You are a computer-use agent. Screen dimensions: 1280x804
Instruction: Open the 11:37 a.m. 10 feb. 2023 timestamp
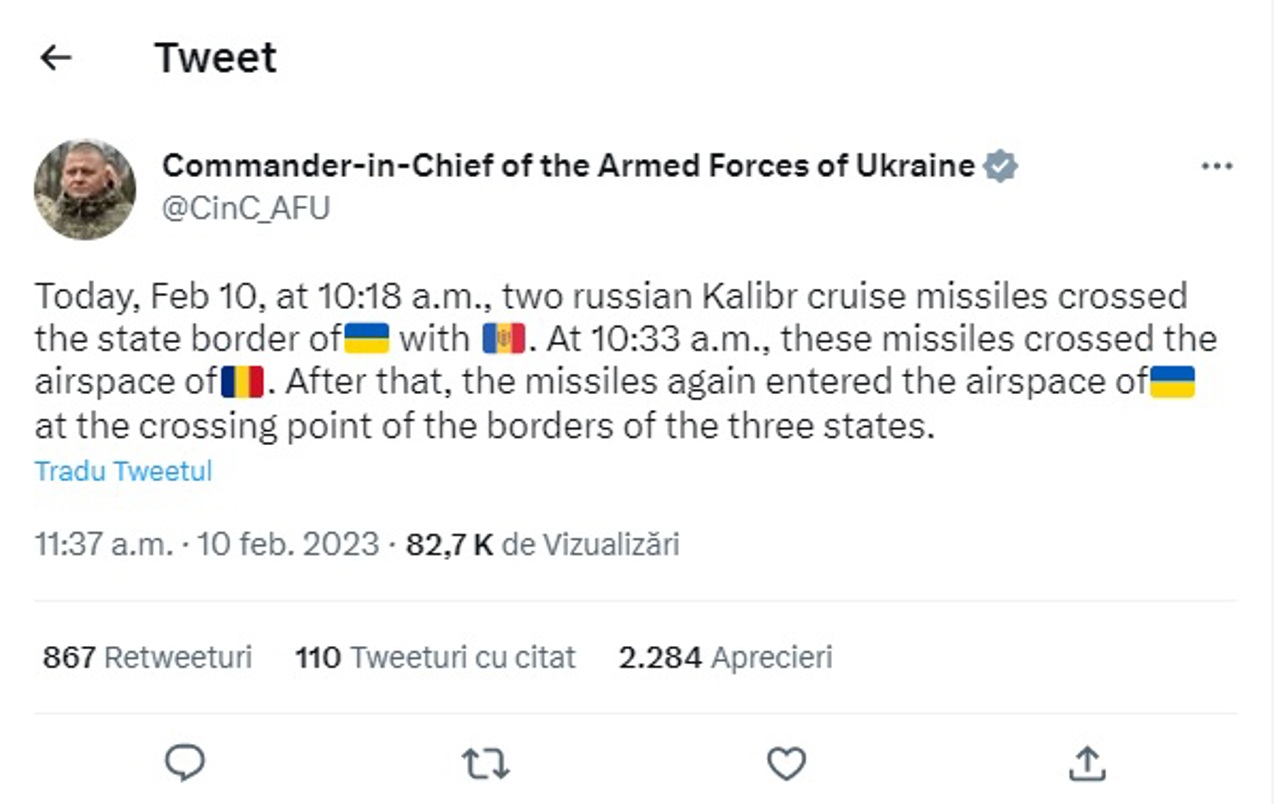(207, 544)
